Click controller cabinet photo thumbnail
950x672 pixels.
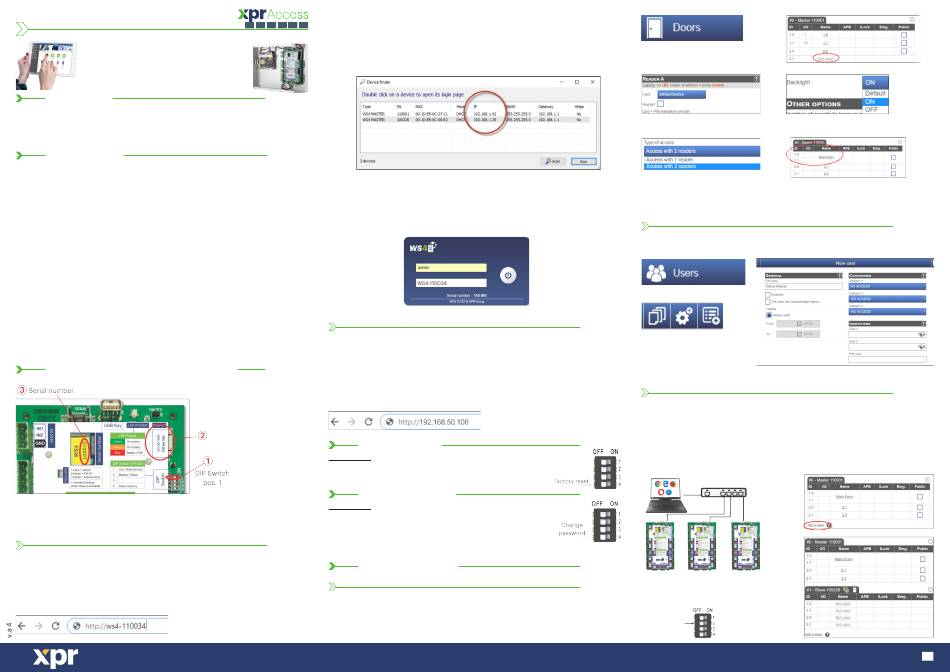(280, 67)
